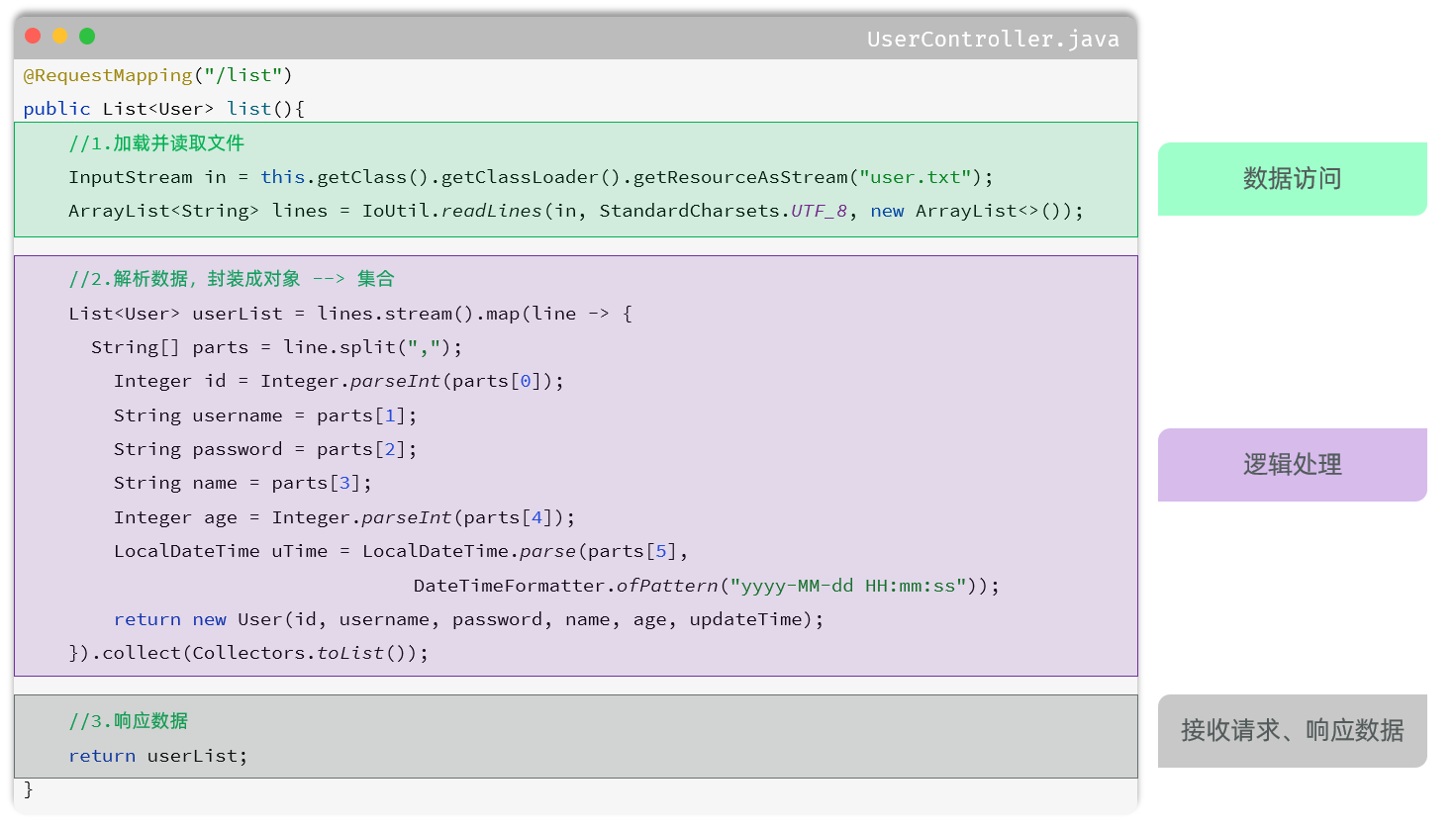The width and height of the screenshot is (1456, 828).
Task: Click the 逻辑处理 label
Action: (1292, 465)
